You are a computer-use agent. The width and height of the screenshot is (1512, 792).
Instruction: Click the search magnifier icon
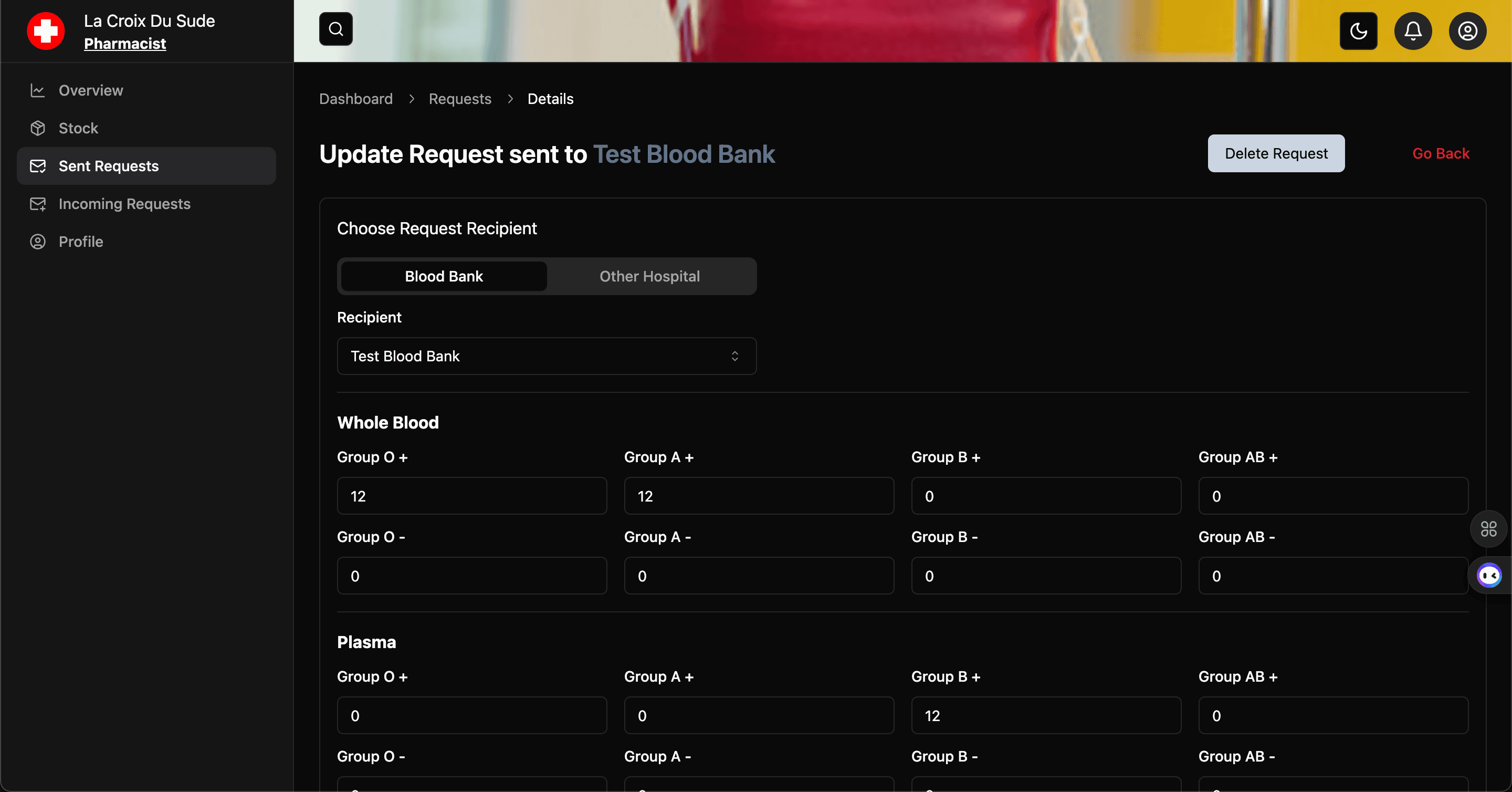click(x=336, y=29)
